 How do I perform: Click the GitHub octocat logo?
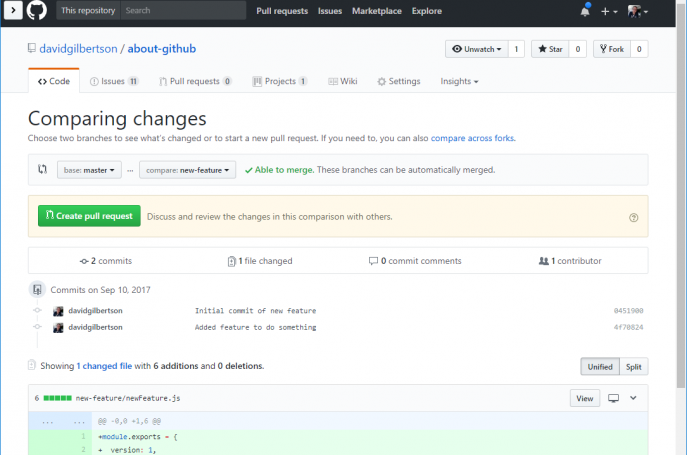coord(36,10)
